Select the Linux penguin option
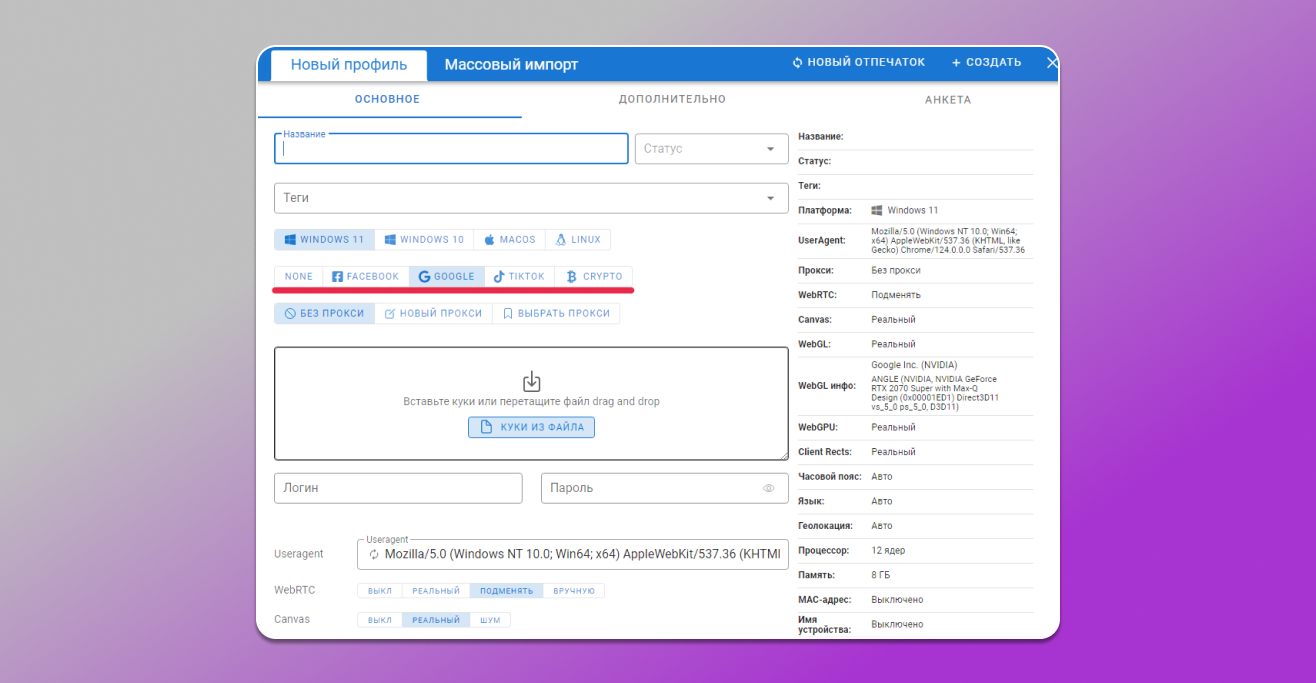The height and width of the screenshot is (683, 1316). click(x=577, y=240)
